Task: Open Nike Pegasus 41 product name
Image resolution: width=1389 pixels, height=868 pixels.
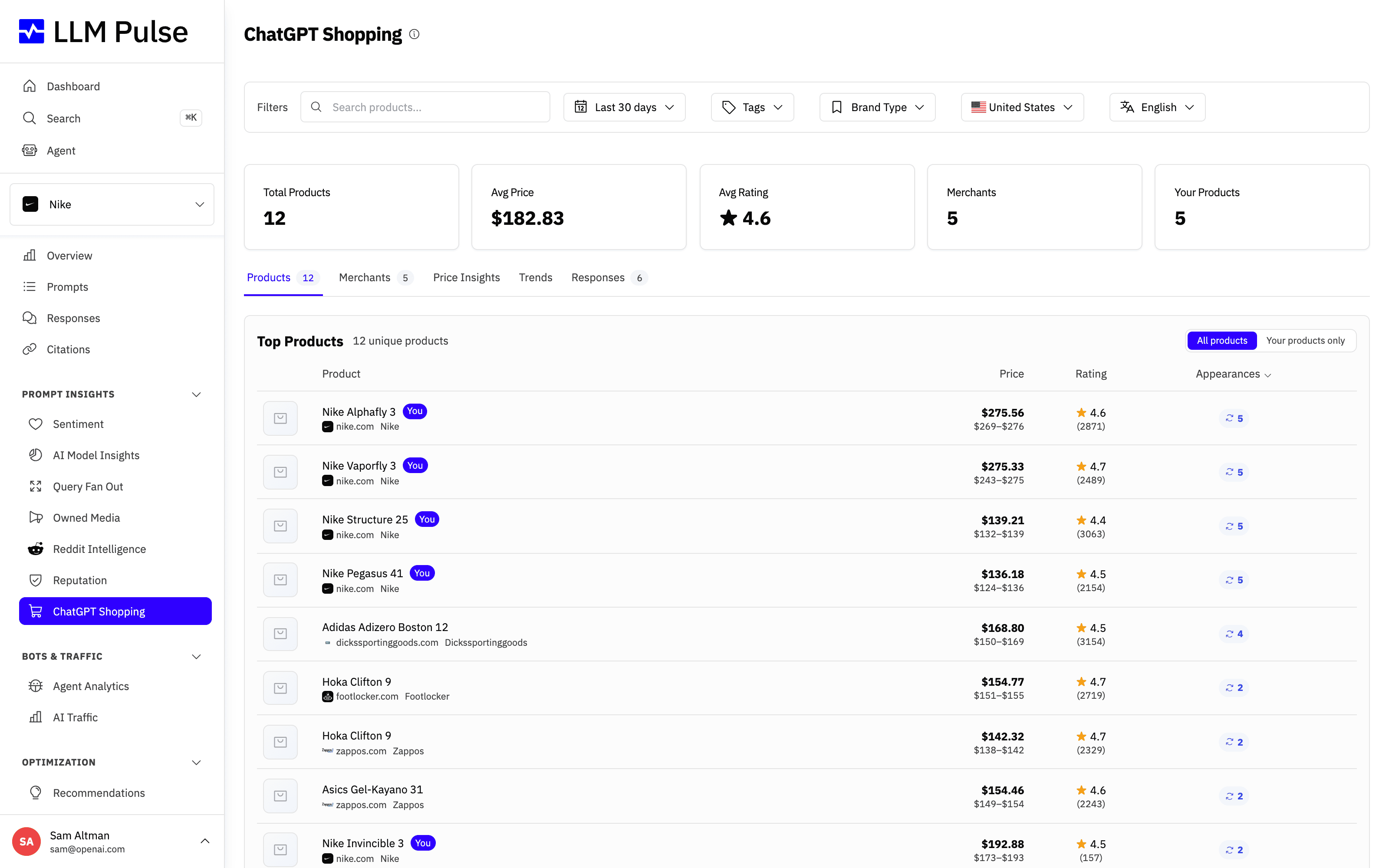Action: point(362,573)
